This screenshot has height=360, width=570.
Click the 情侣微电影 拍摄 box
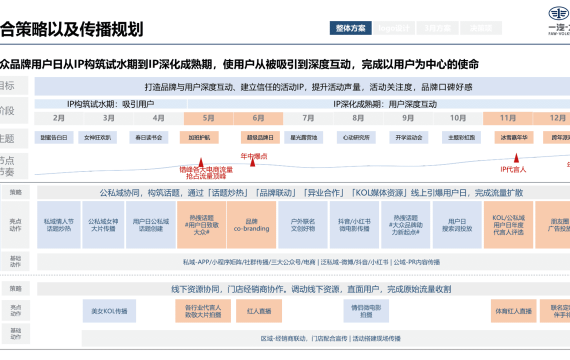(366, 311)
